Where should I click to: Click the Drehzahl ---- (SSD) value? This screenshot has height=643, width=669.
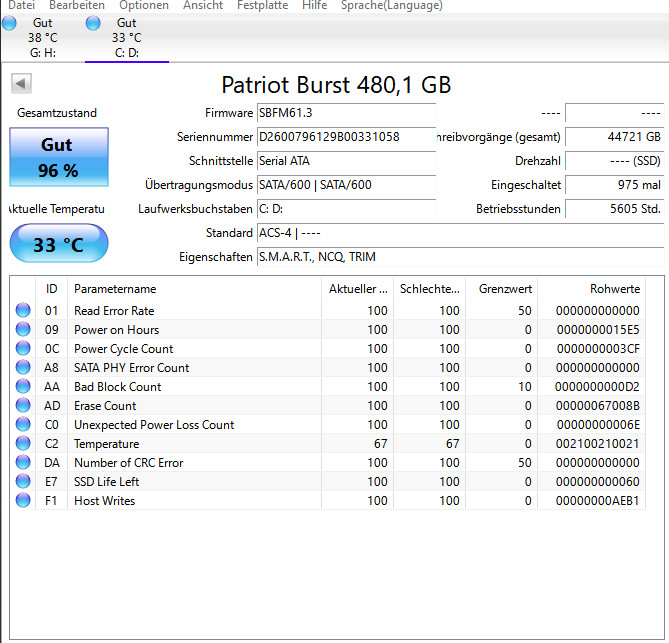click(614, 161)
